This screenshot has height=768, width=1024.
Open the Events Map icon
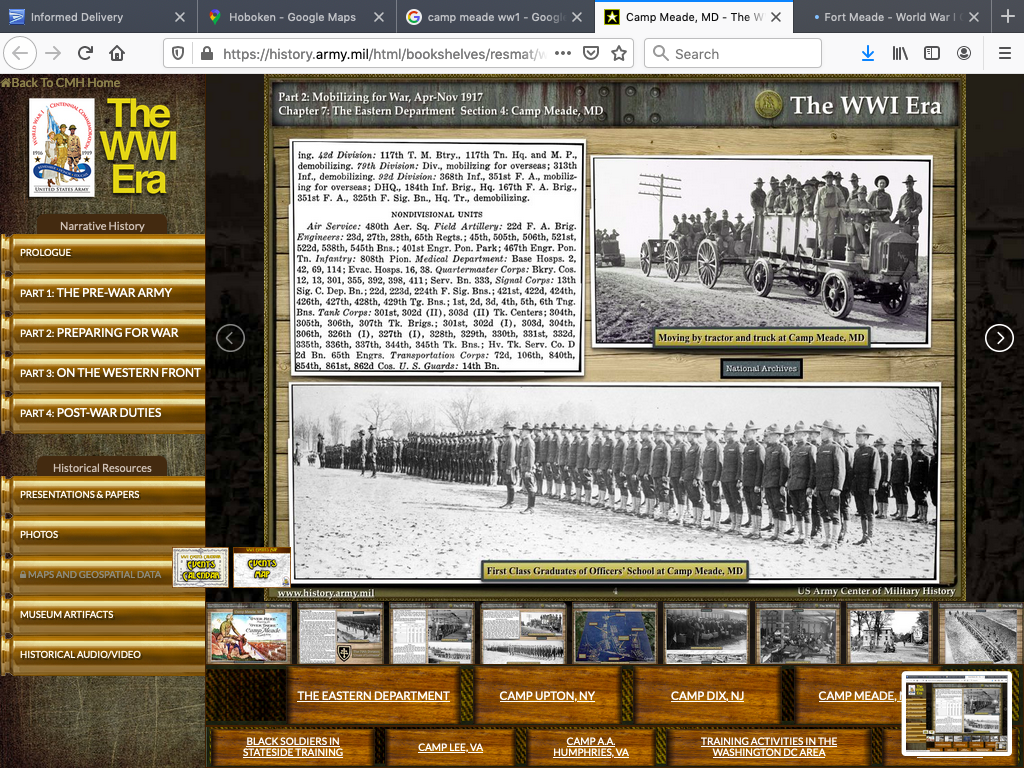click(262, 568)
